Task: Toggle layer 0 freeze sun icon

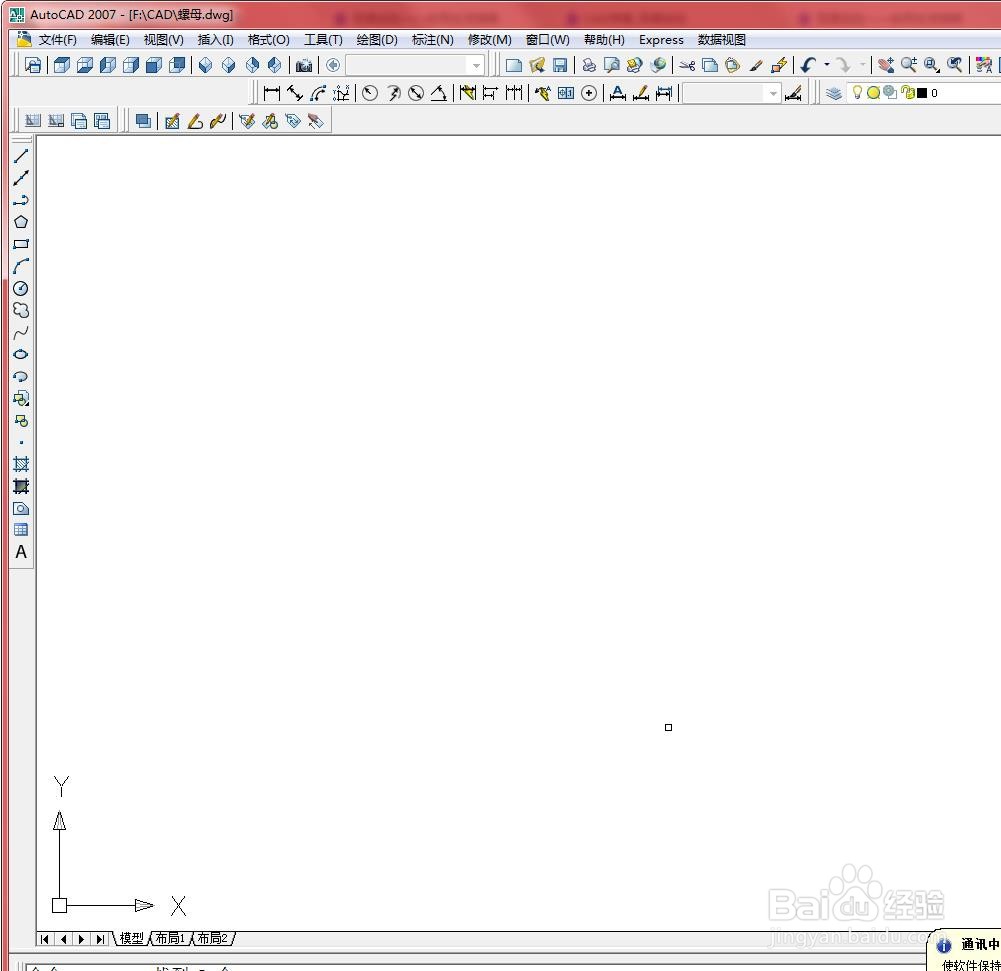Action: tap(873, 93)
